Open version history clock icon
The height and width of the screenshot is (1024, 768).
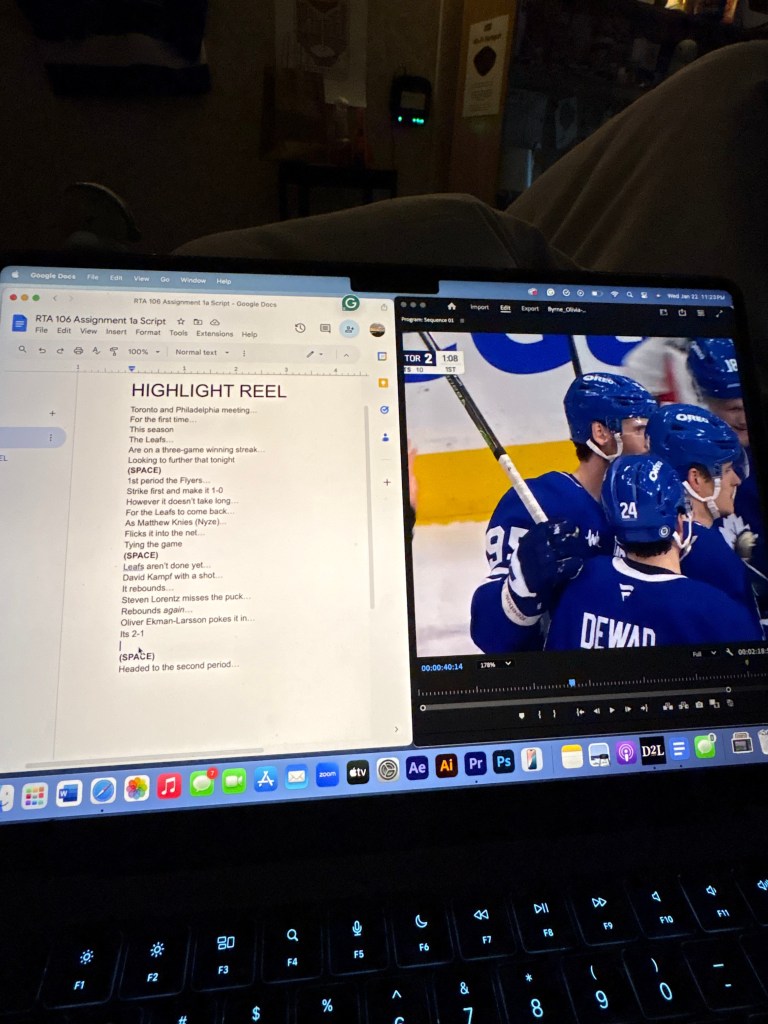click(300, 328)
